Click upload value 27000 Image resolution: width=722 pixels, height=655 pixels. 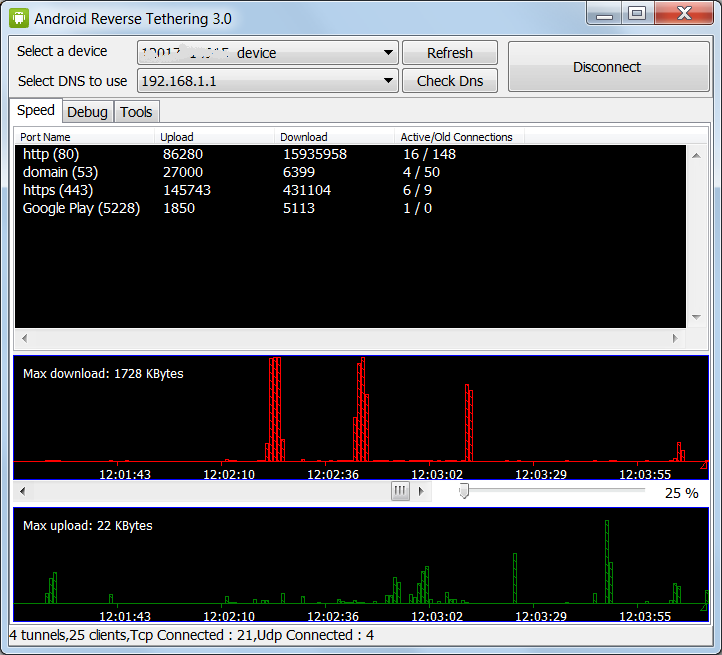click(183, 172)
